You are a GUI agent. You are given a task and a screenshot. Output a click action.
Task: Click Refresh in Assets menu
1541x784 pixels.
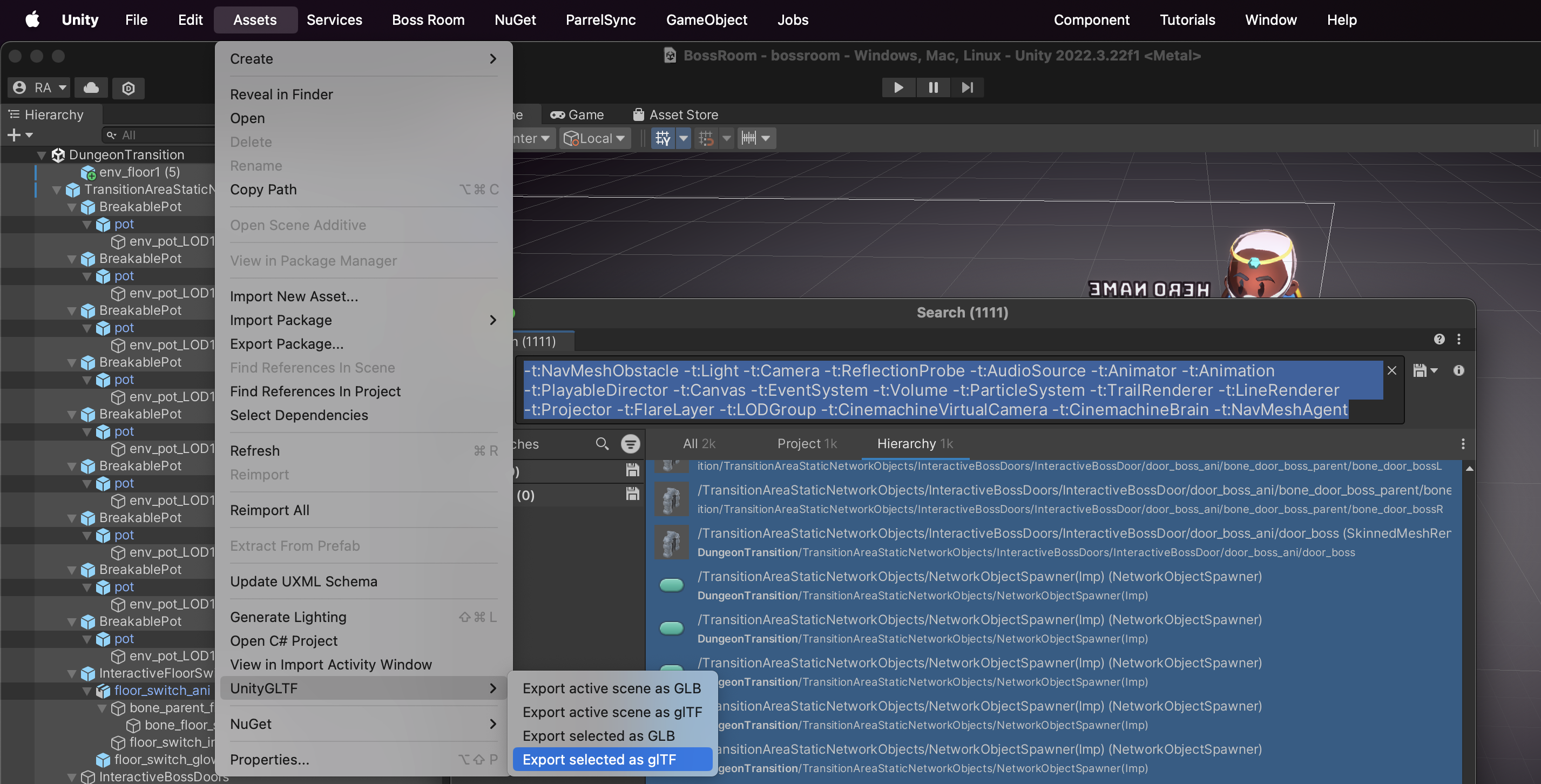[363, 450]
